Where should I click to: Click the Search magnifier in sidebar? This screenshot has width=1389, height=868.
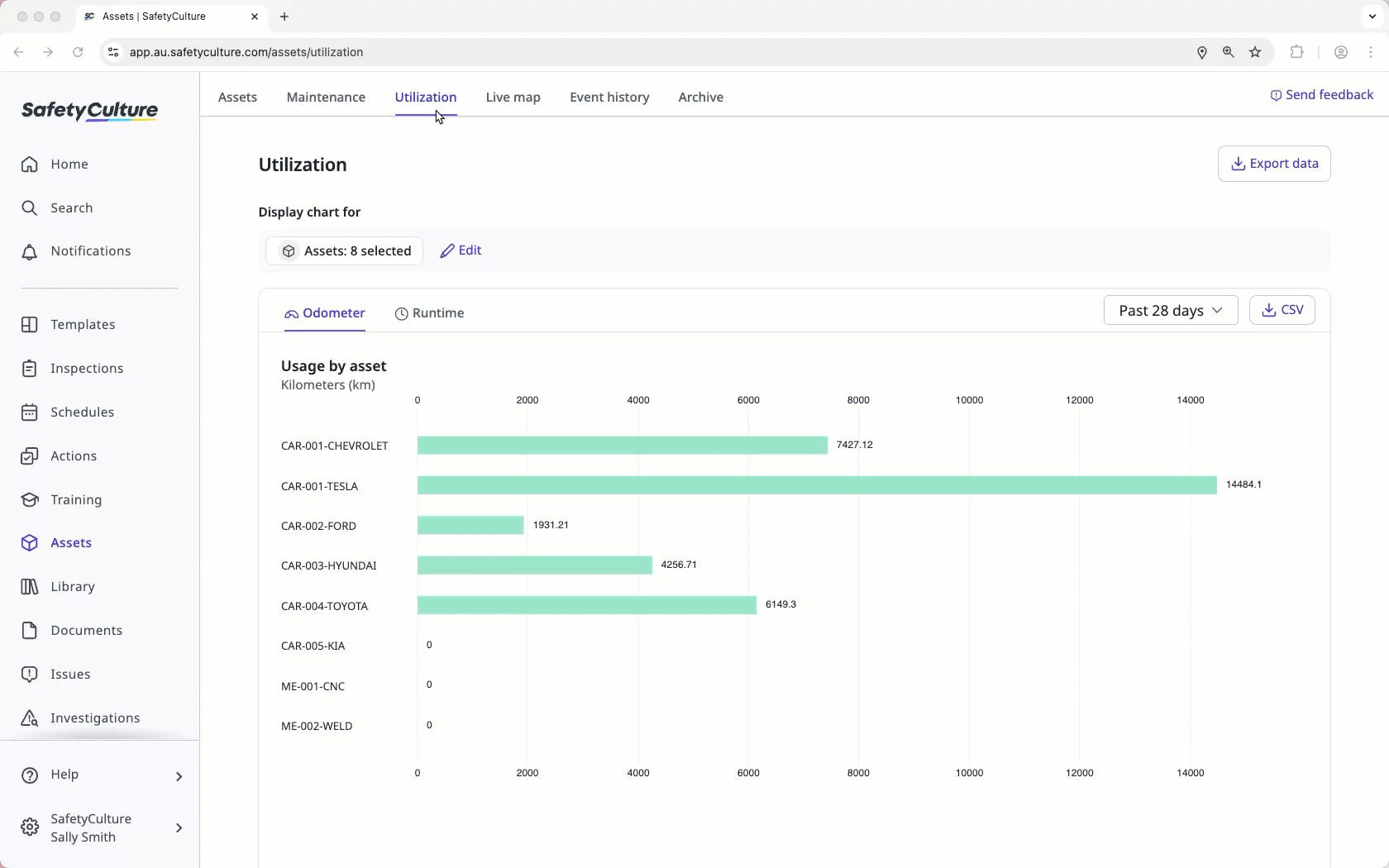(x=30, y=207)
